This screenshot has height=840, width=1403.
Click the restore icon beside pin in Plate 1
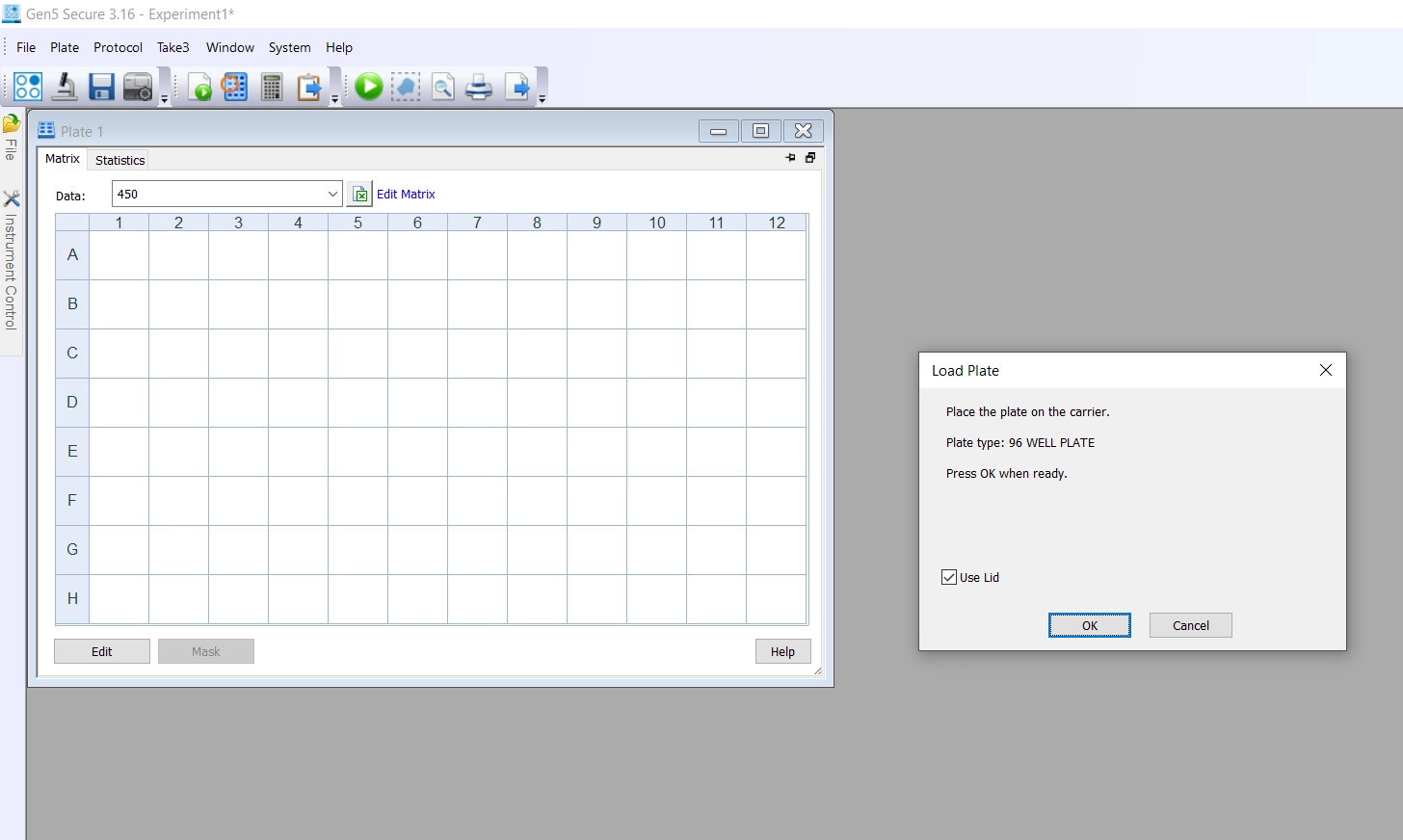point(810,158)
